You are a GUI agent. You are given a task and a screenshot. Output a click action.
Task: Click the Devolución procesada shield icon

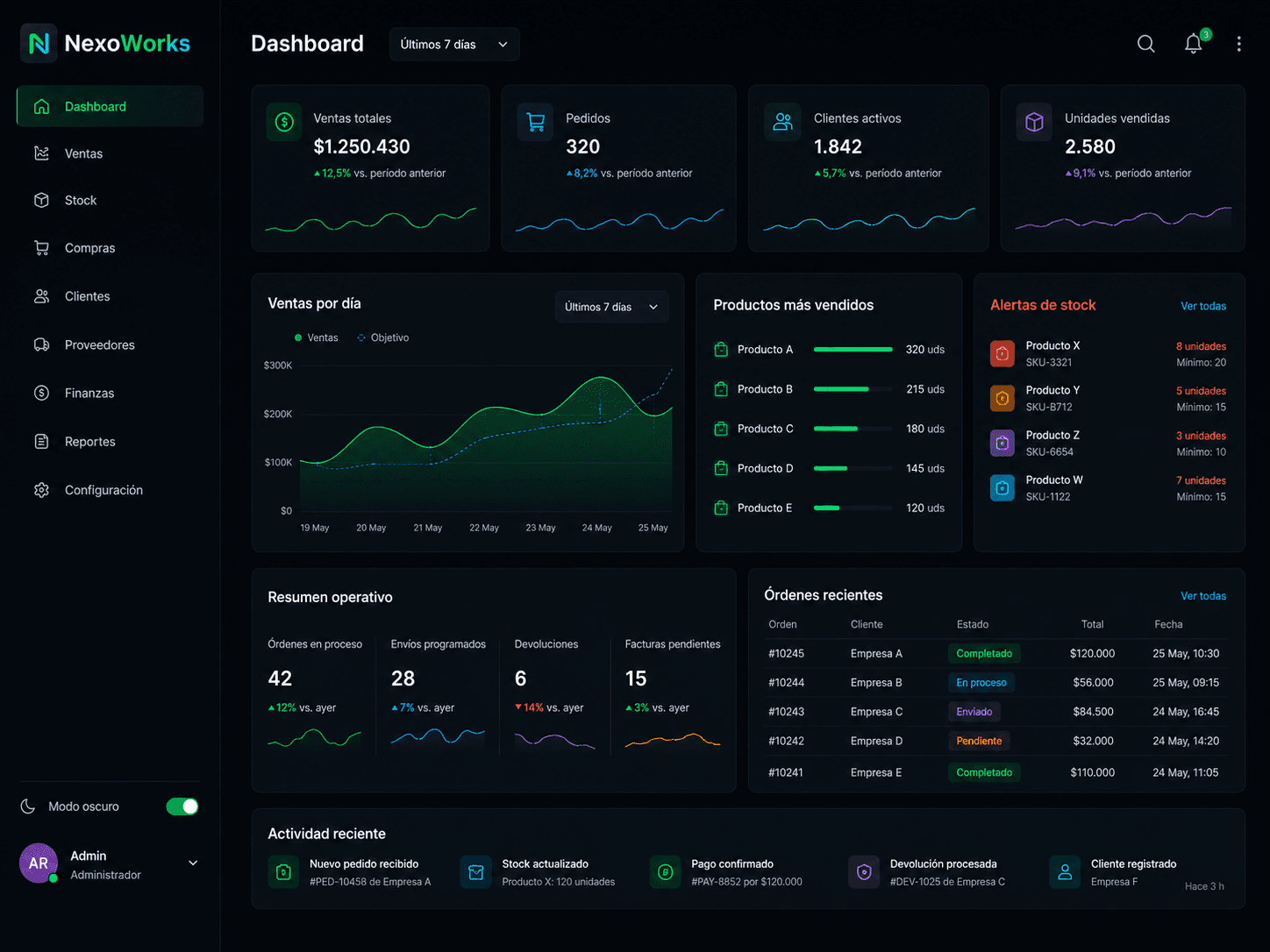(x=864, y=872)
